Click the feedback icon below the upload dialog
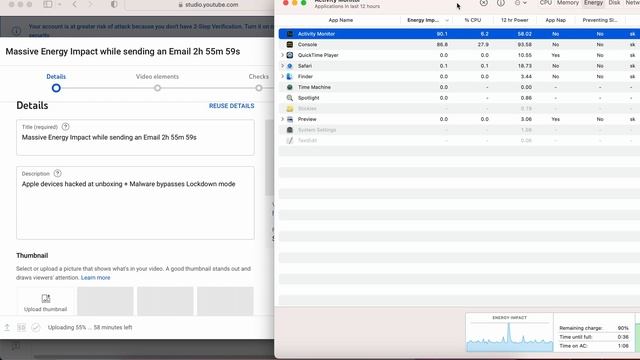640x360 pixels. [x=16, y=347]
